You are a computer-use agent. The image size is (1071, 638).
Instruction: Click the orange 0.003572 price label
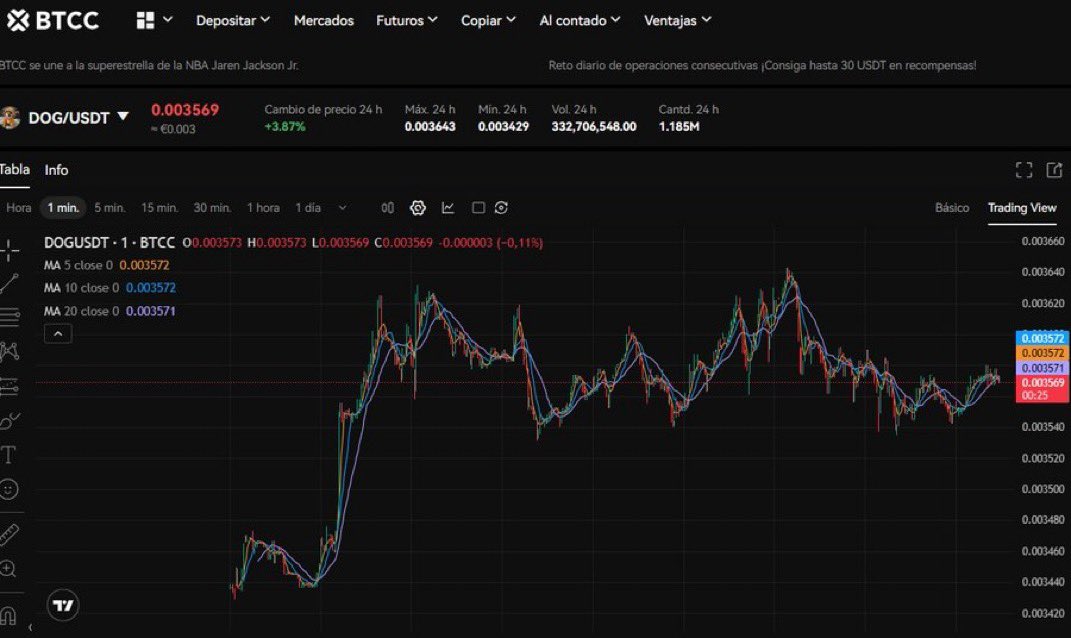1042,353
